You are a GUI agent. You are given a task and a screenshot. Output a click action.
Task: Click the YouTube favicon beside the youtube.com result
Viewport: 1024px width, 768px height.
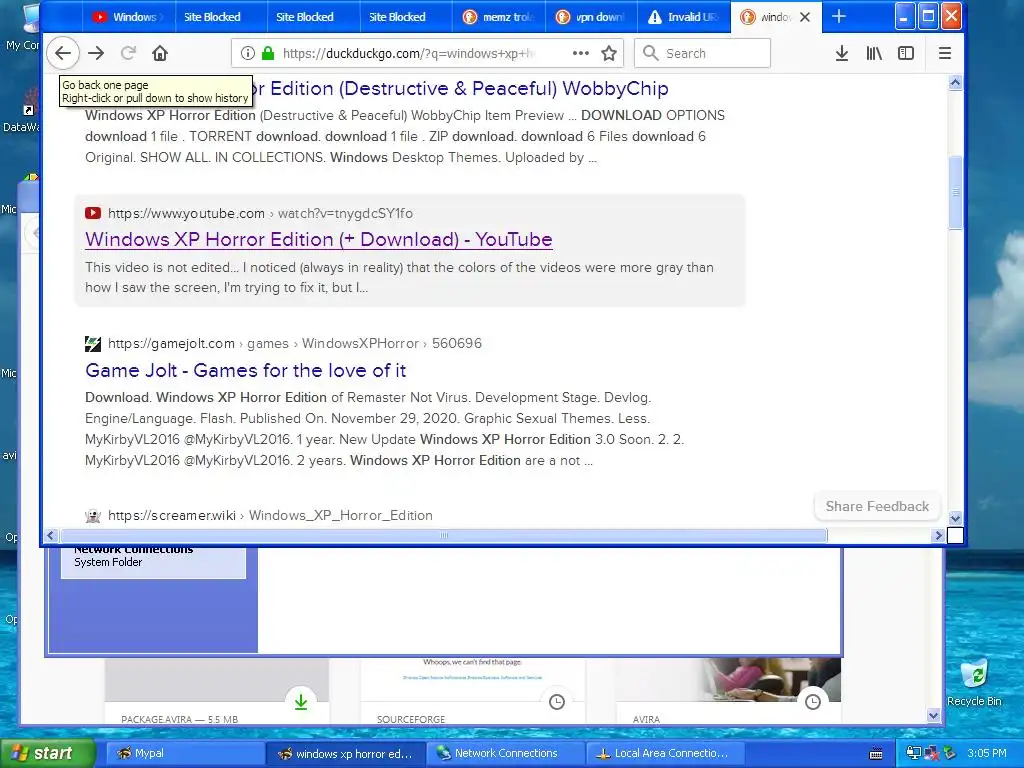(x=93, y=213)
